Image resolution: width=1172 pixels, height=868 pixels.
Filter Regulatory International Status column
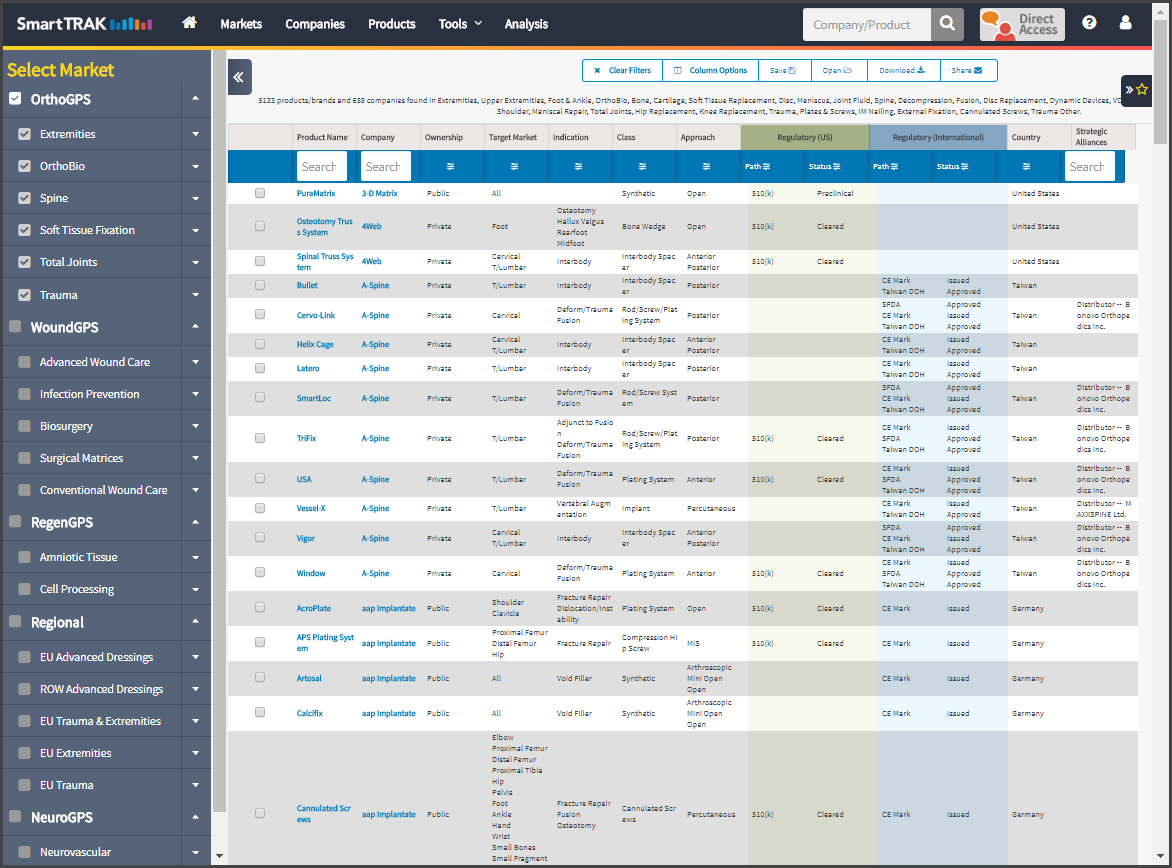tap(952, 167)
